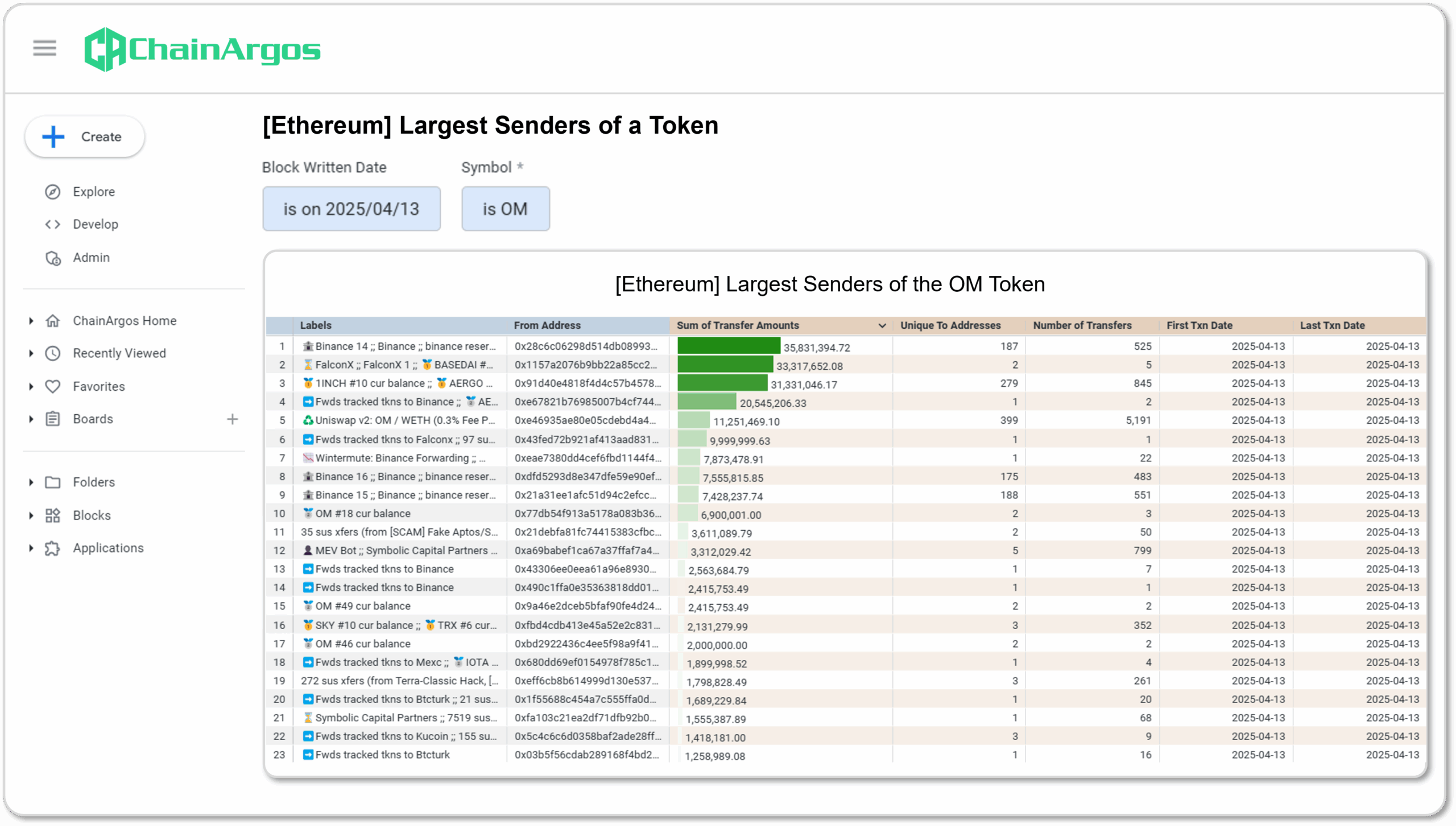Click the 35 sus xfers label row
The height and width of the screenshot is (826, 1456).
(399, 532)
